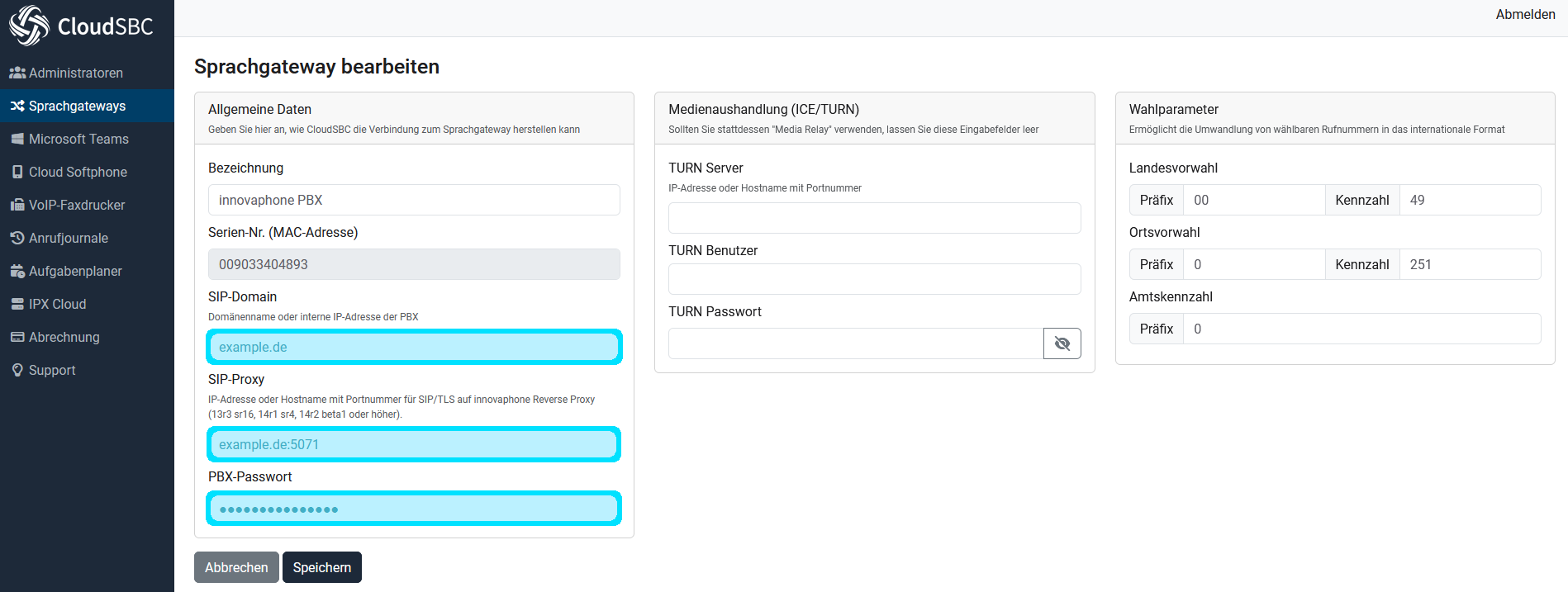Click the Microsoft Teams Windows icon
1568x592 pixels.
tap(17, 139)
